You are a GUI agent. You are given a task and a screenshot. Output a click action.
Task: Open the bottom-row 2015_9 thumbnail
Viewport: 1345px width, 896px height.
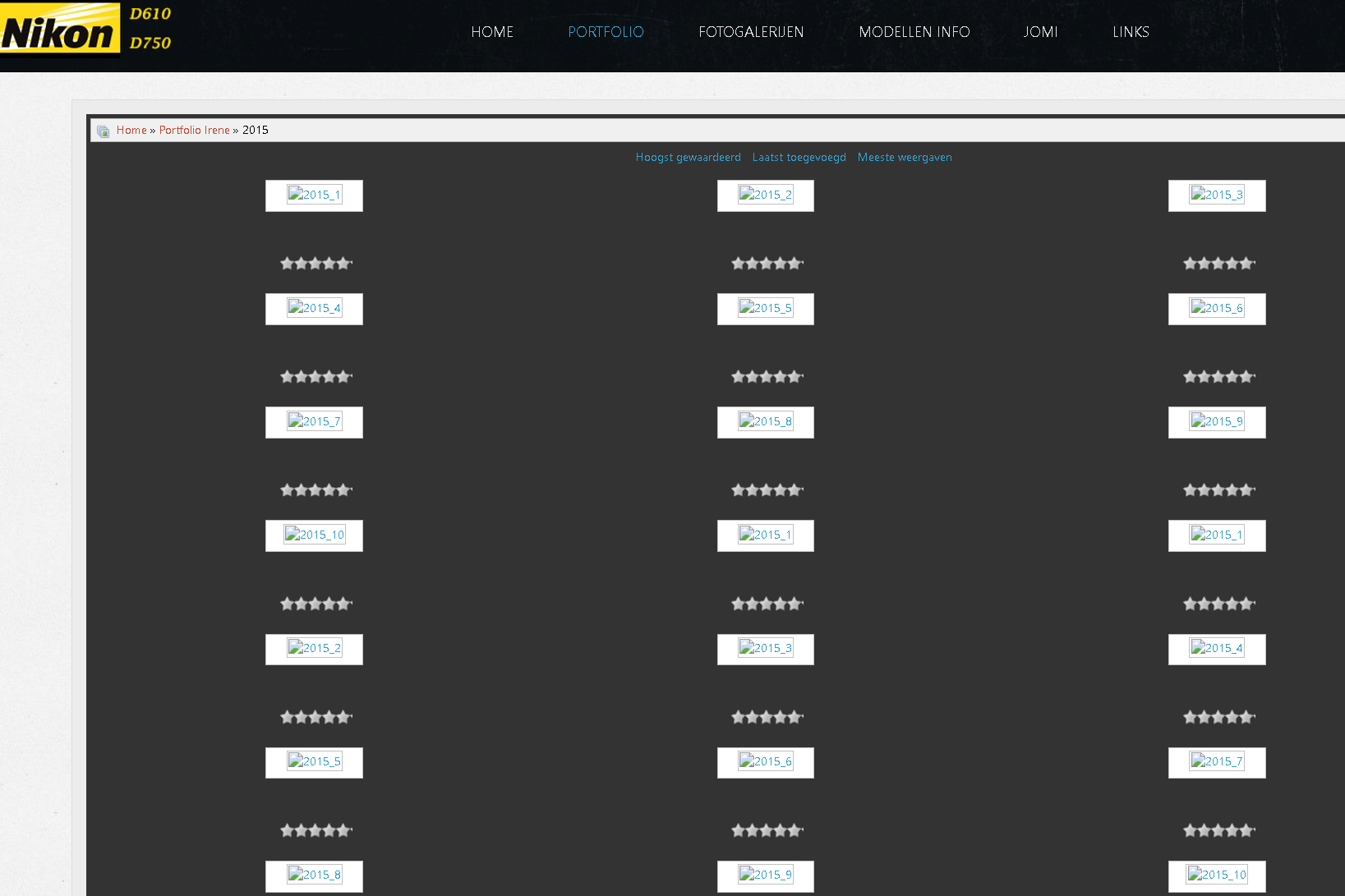[766, 875]
